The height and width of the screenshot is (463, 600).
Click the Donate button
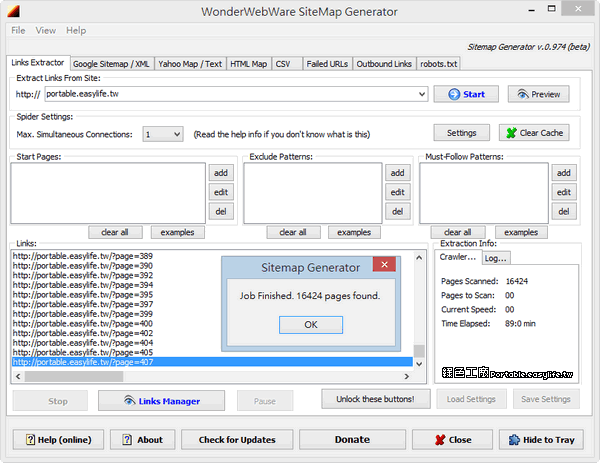[352, 440]
